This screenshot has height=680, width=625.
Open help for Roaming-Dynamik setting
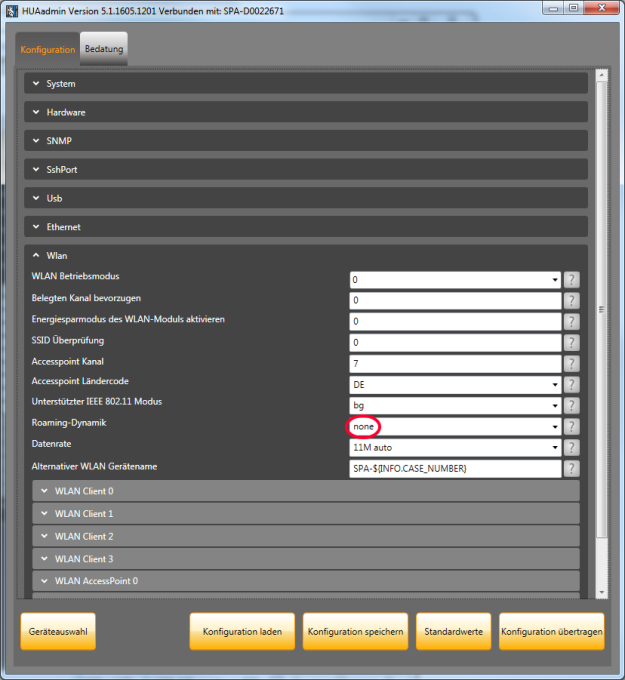click(x=572, y=426)
